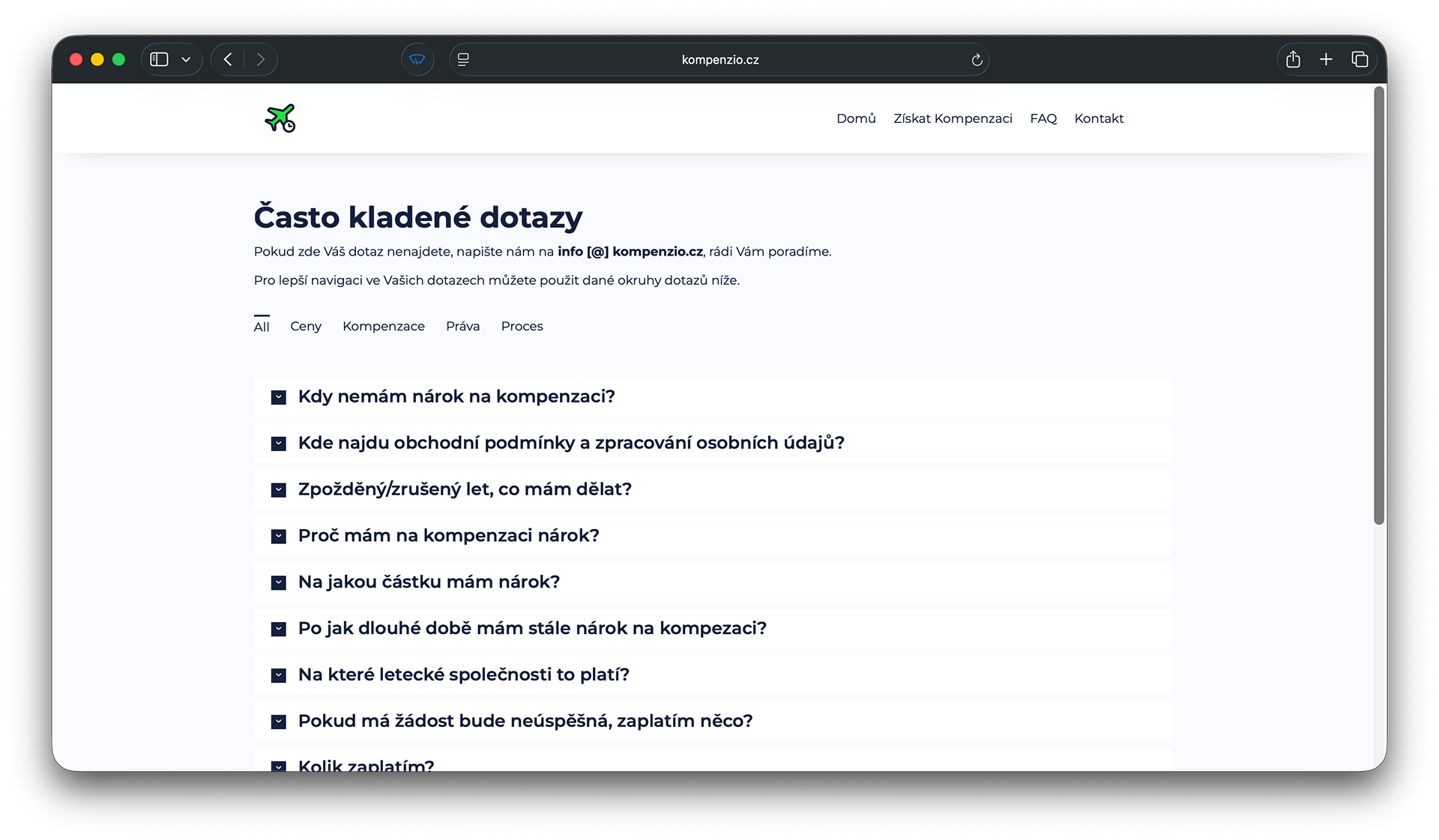Show the tab overview icon

pos(1360,59)
